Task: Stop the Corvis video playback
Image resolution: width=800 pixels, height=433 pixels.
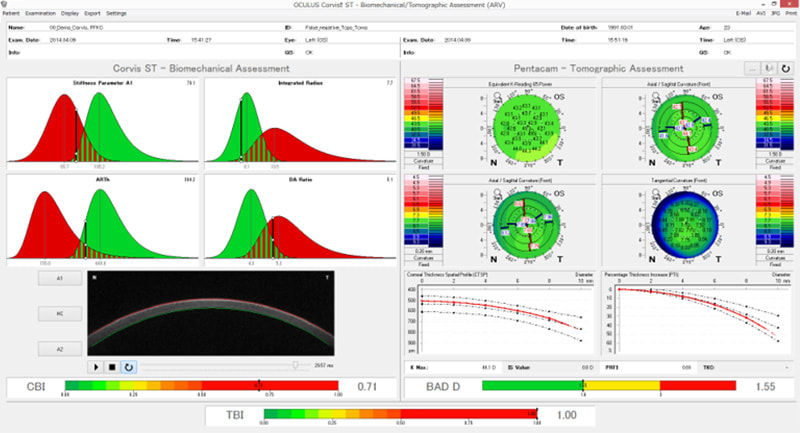Action: pos(112,367)
